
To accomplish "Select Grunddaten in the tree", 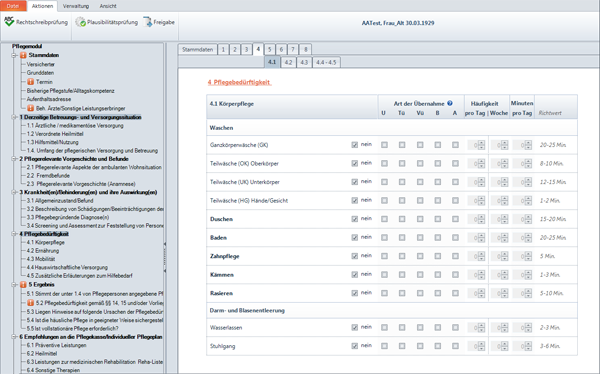I will (40, 73).
